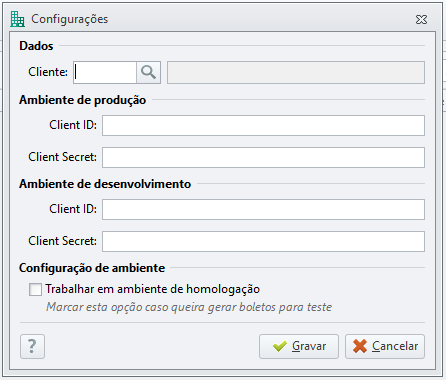Select the development Client Secret field
Screen dimensions: 446x380
(x=263, y=241)
